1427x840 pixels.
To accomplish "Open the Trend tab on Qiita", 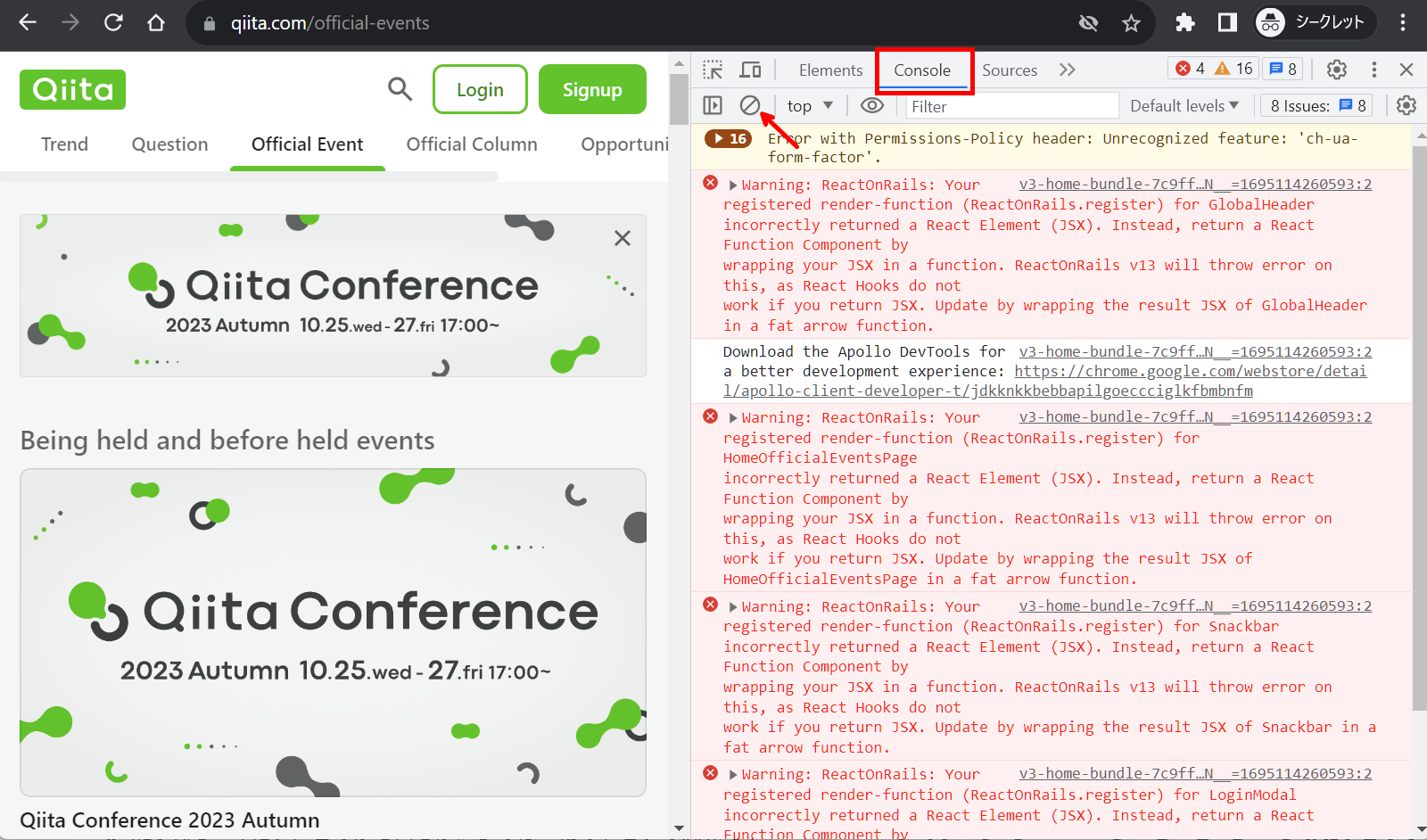I will point(64,144).
